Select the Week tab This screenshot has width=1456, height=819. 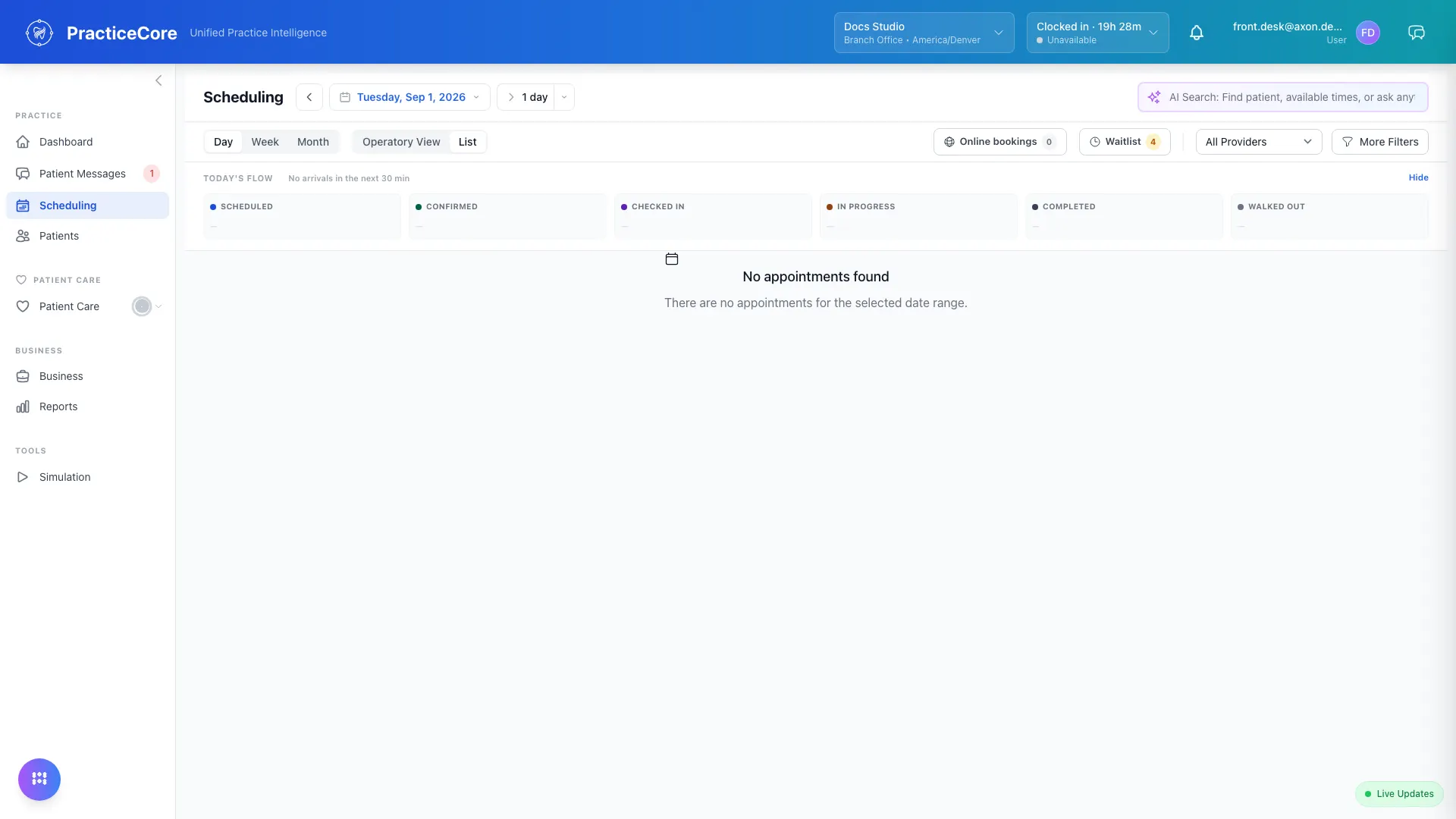pos(265,142)
